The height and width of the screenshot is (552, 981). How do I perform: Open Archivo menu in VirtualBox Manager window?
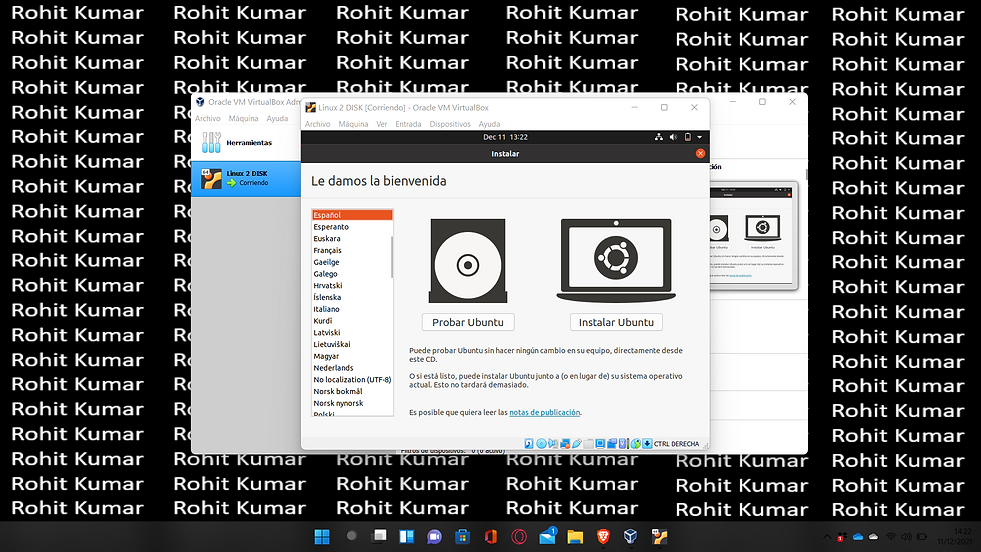[208, 118]
